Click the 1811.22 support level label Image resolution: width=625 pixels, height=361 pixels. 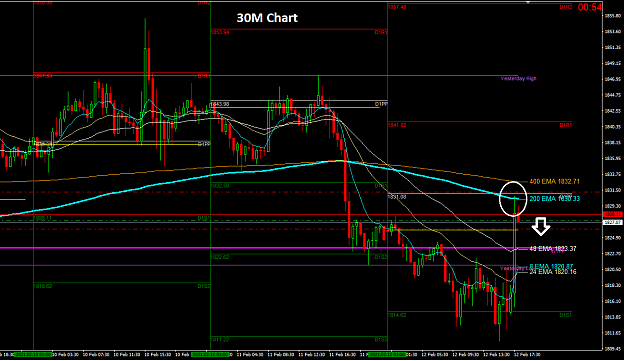(220, 340)
